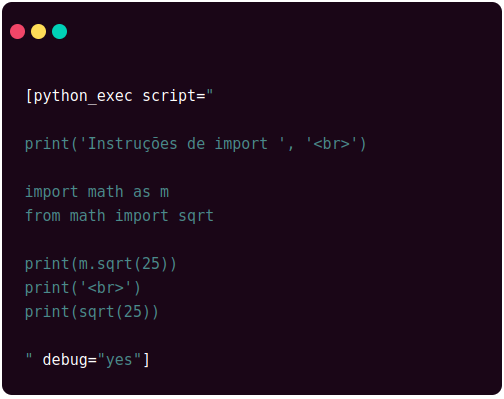Image resolution: width=504 pixels, height=399 pixels.
Task: Click the 'import math as m' line
Action: [97, 192]
